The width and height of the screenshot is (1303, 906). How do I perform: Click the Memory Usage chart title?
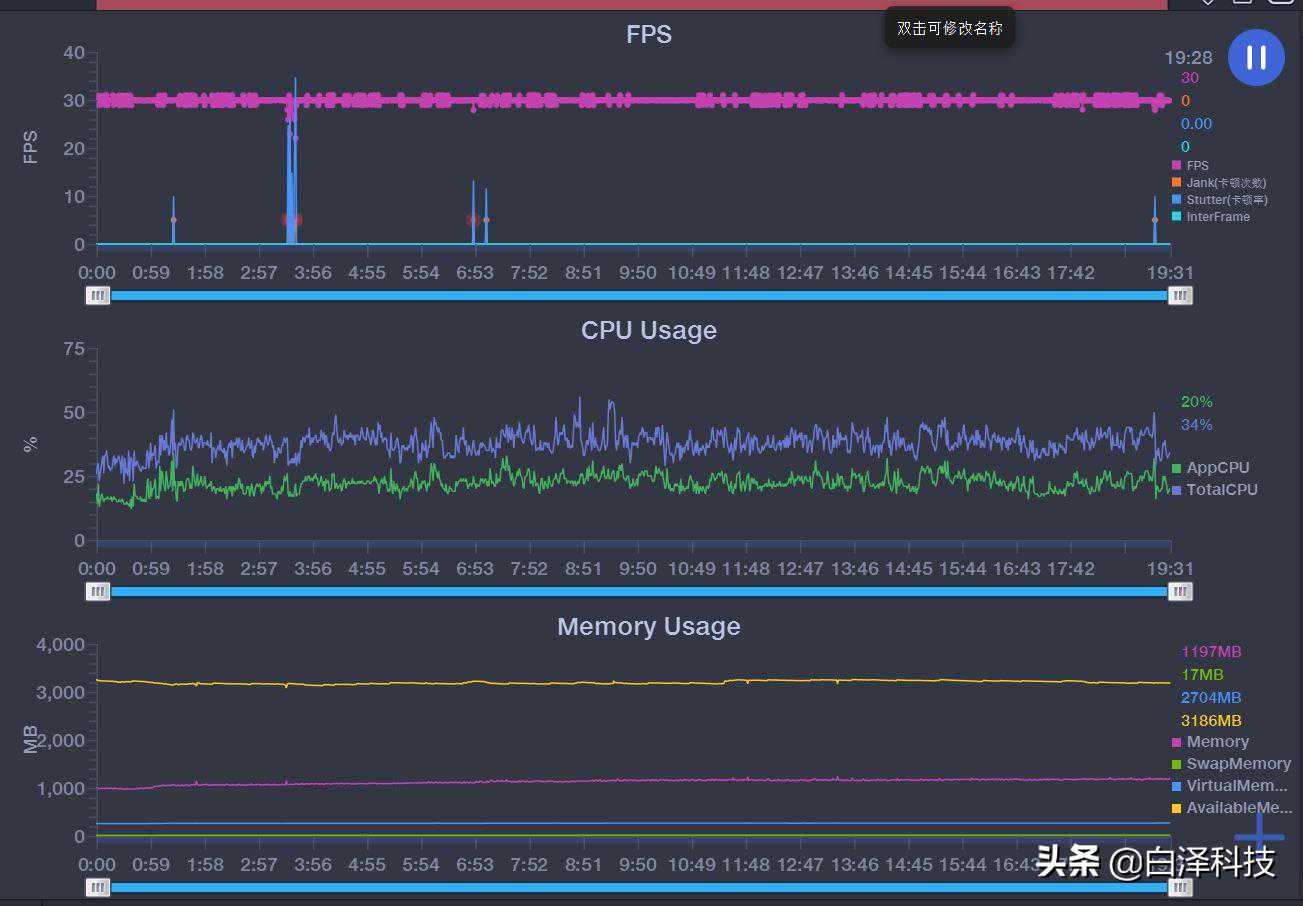pos(649,627)
